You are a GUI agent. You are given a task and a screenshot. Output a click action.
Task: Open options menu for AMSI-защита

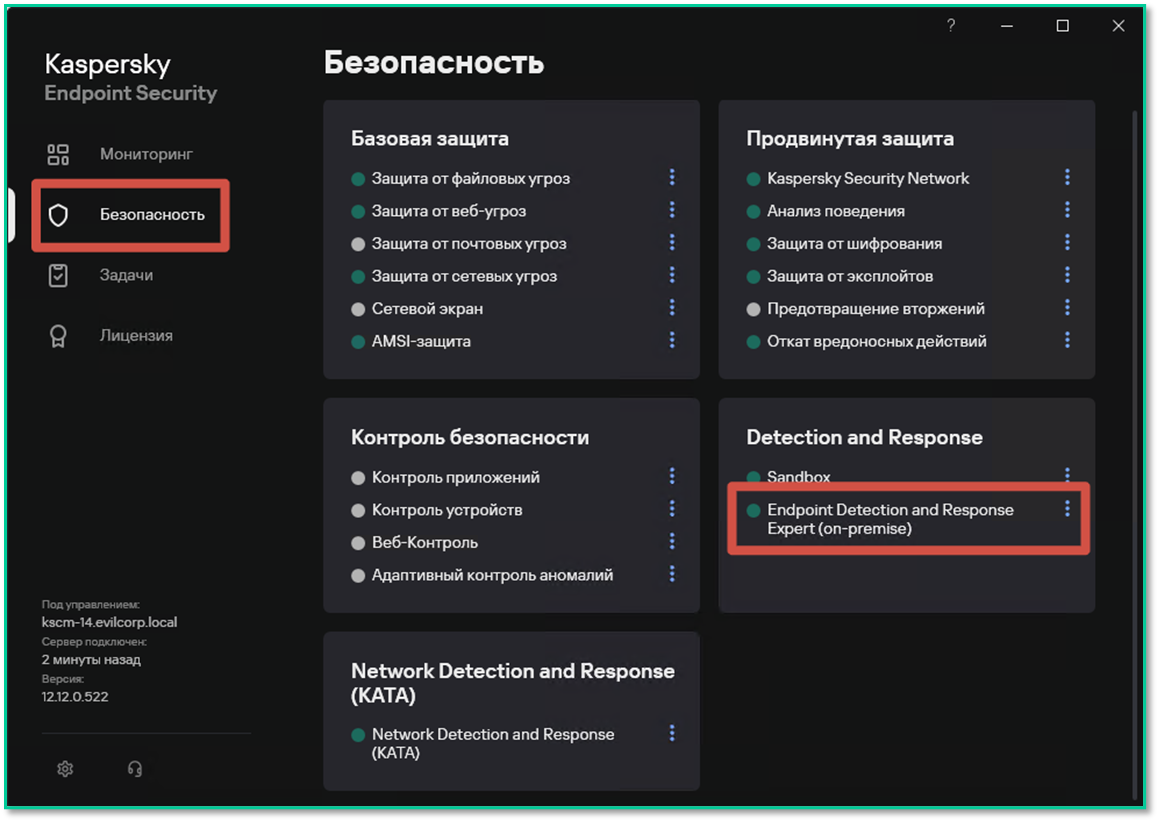[672, 340]
